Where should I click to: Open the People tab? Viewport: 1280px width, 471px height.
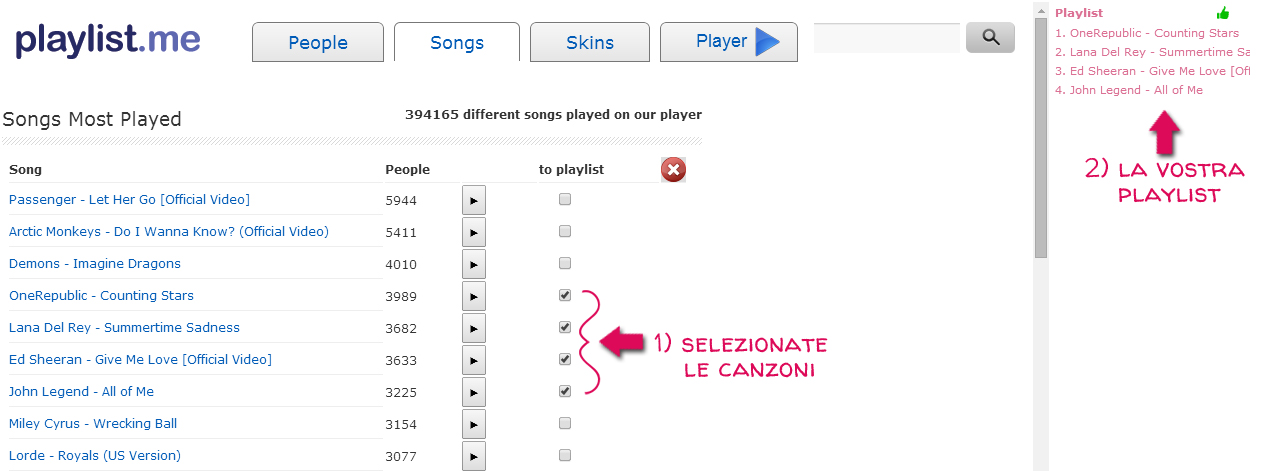pos(318,43)
